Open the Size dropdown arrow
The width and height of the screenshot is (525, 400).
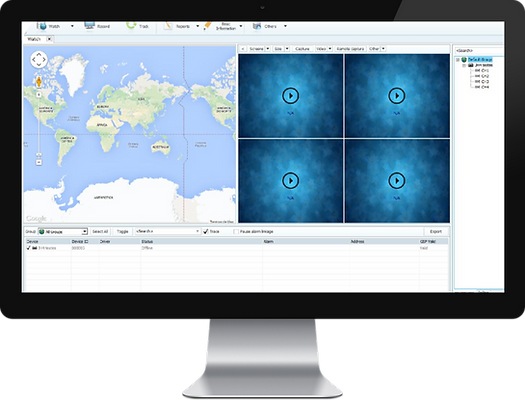287,49
